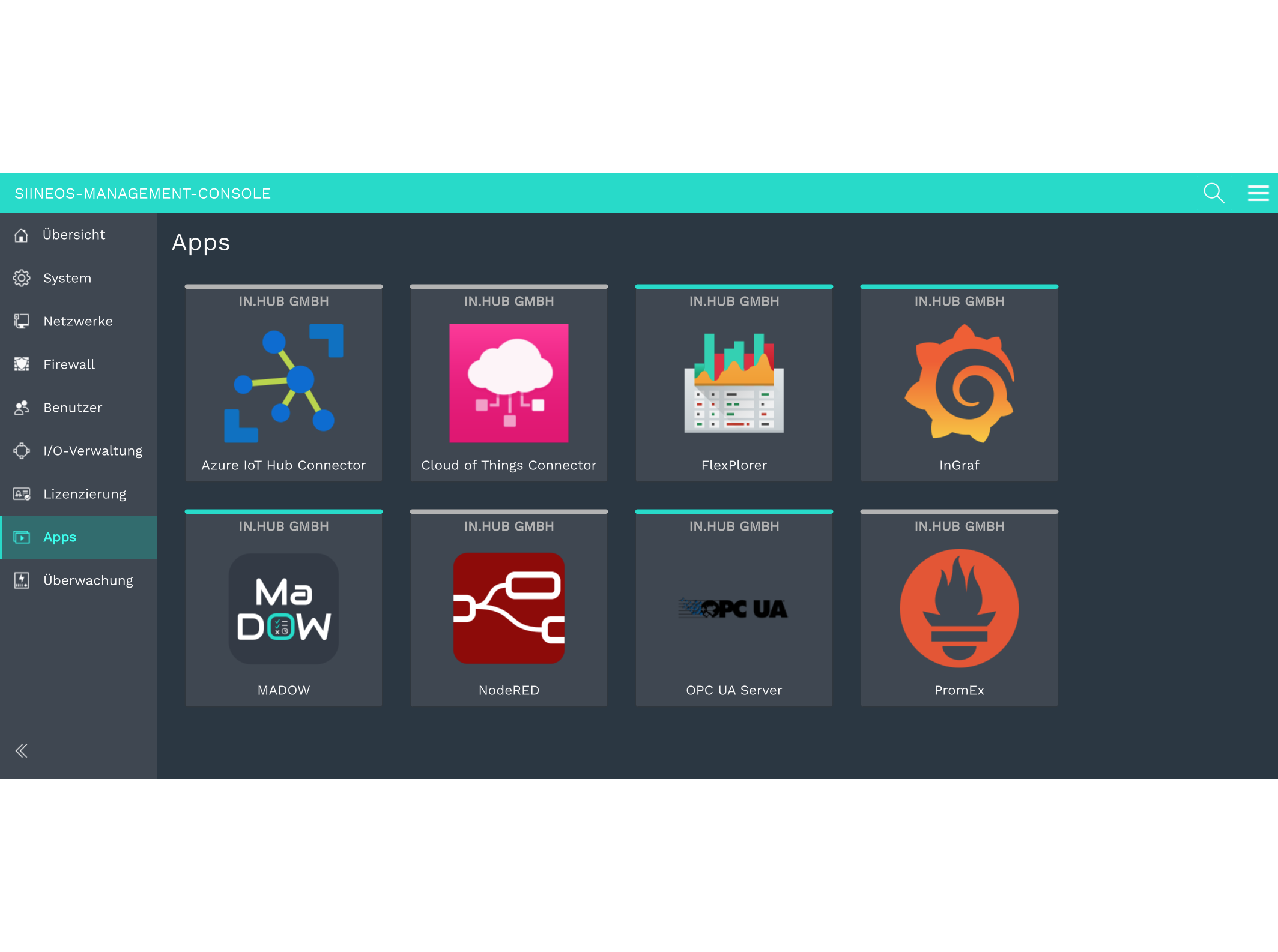Open the FlexPlorer chart icon
Image resolution: width=1278 pixels, height=952 pixels.
(x=734, y=383)
